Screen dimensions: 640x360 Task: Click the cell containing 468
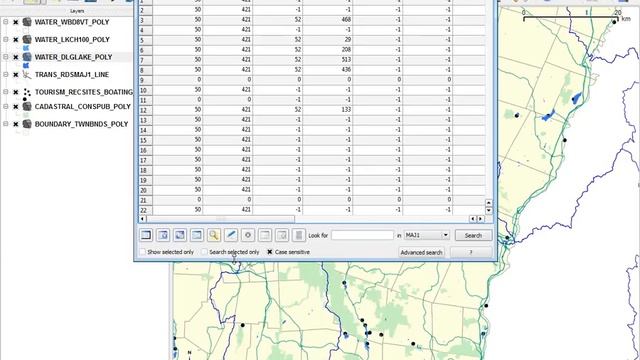pos(327,20)
